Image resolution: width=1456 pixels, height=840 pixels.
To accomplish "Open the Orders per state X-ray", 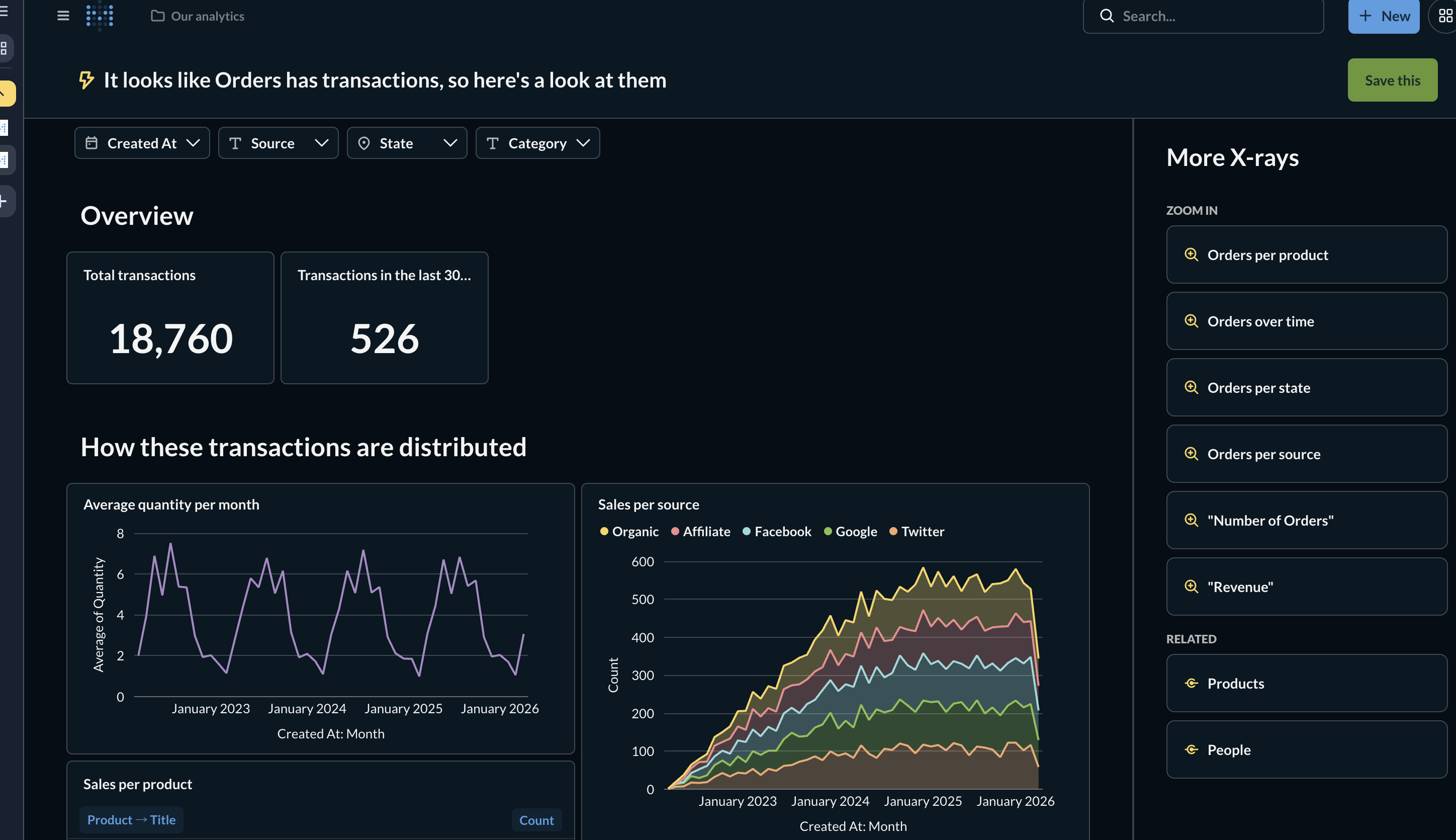I will pyautogui.click(x=1307, y=387).
